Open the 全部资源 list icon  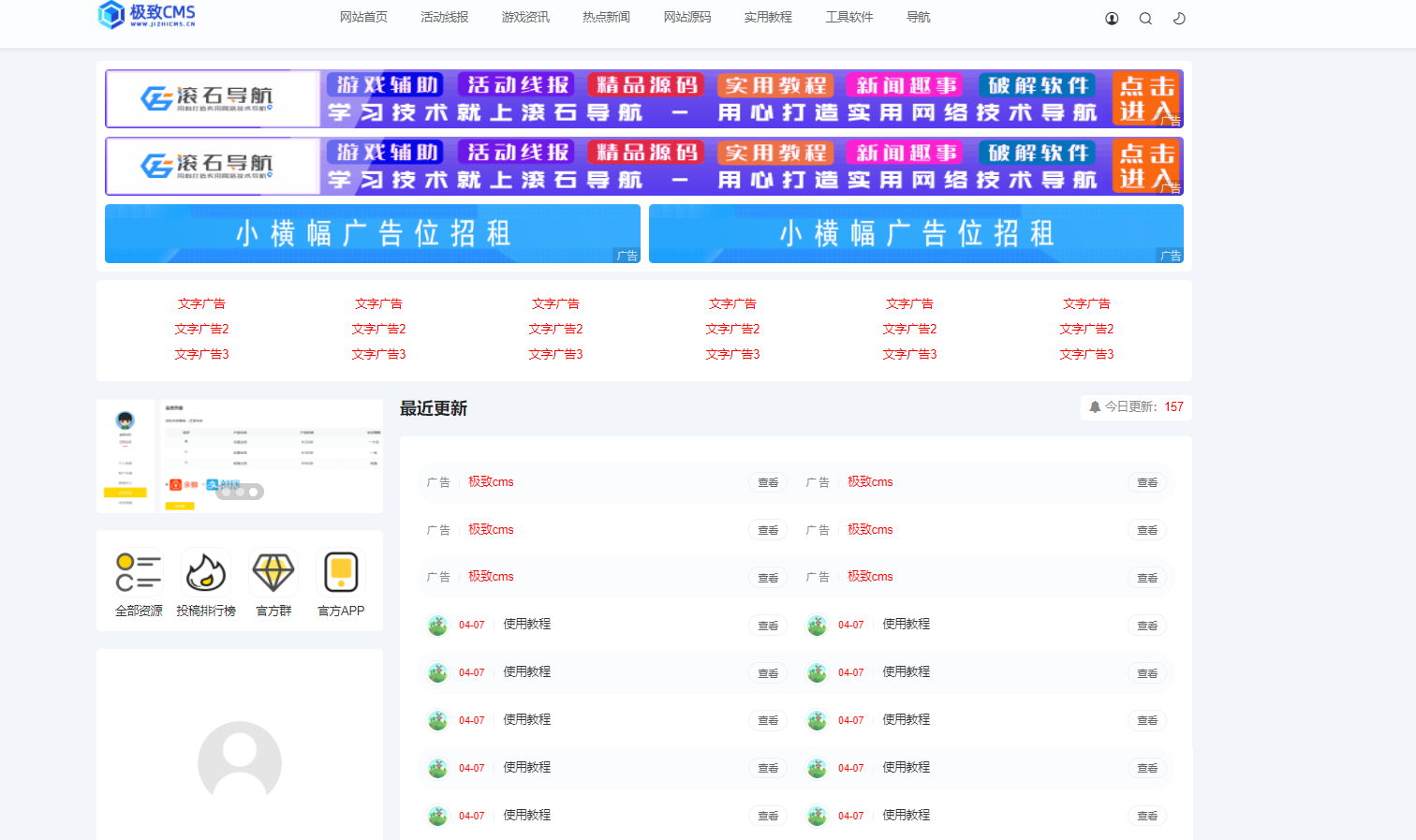click(x=139, y=572)
